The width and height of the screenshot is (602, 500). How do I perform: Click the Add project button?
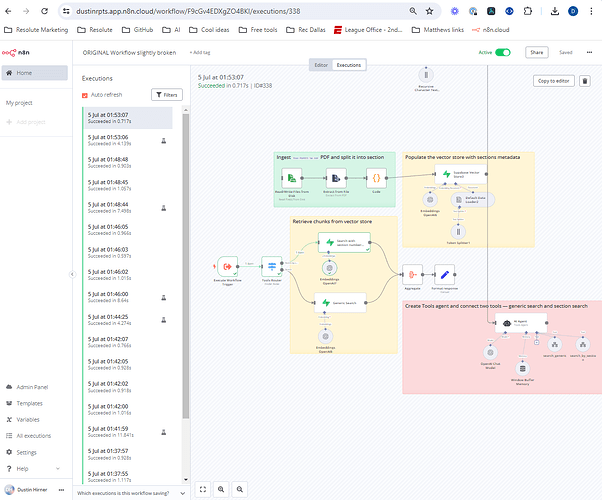26,122
